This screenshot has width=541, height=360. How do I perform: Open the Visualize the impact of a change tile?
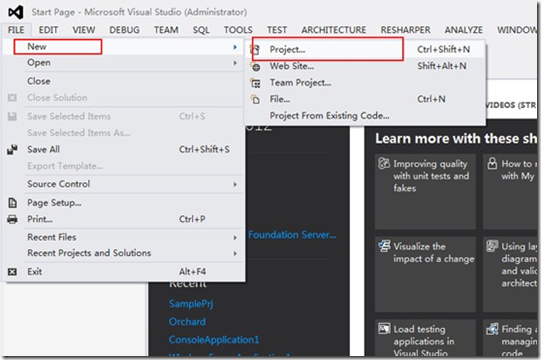point(425,274)
